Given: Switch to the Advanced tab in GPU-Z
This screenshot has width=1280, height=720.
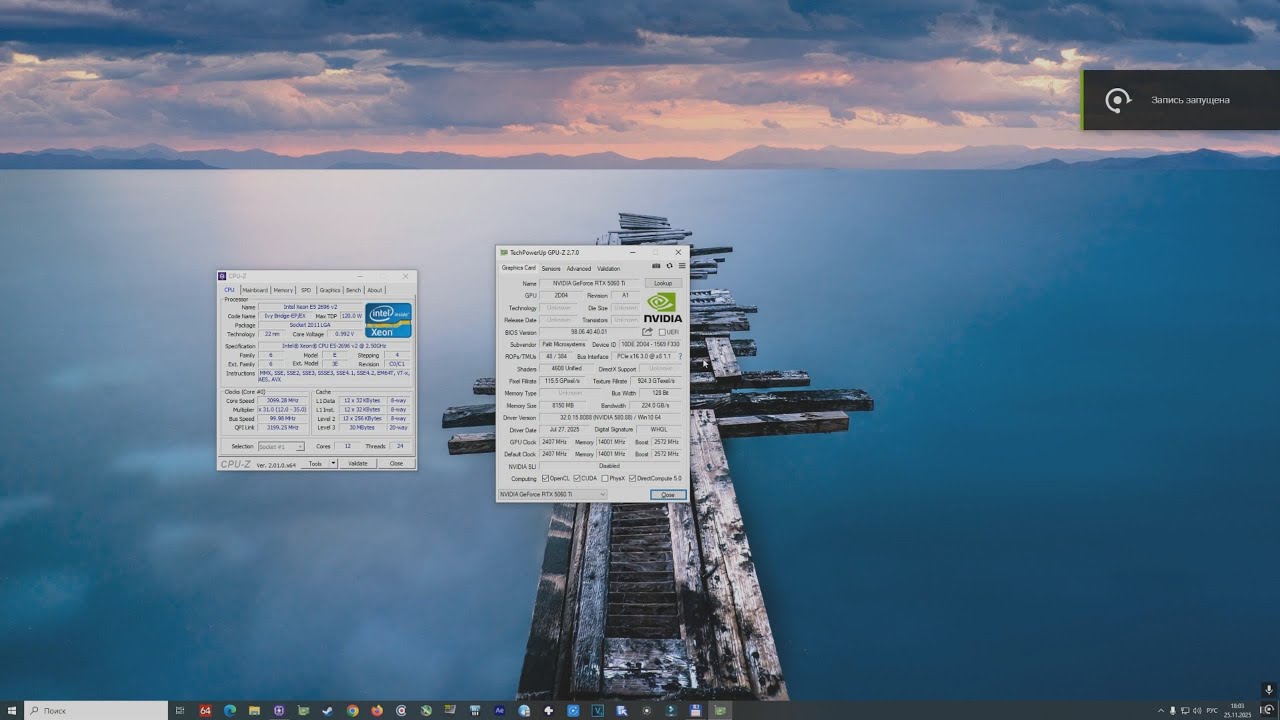Looking at the screenshot, I should click(579, 268).
